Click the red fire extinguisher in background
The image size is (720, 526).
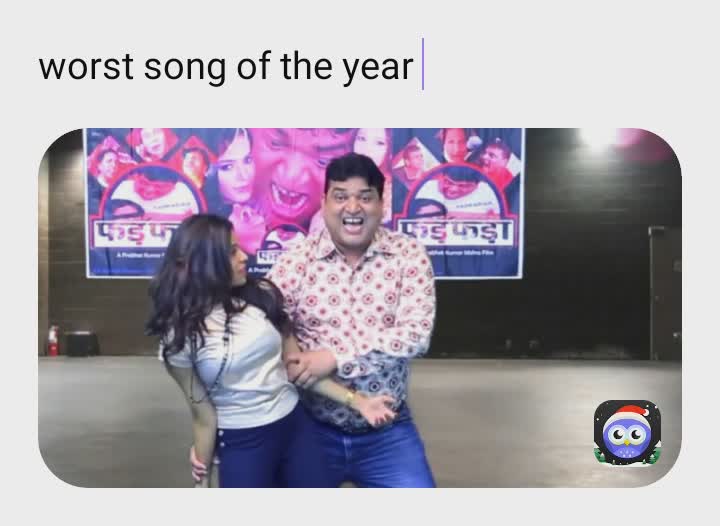[x=53, y=341]
